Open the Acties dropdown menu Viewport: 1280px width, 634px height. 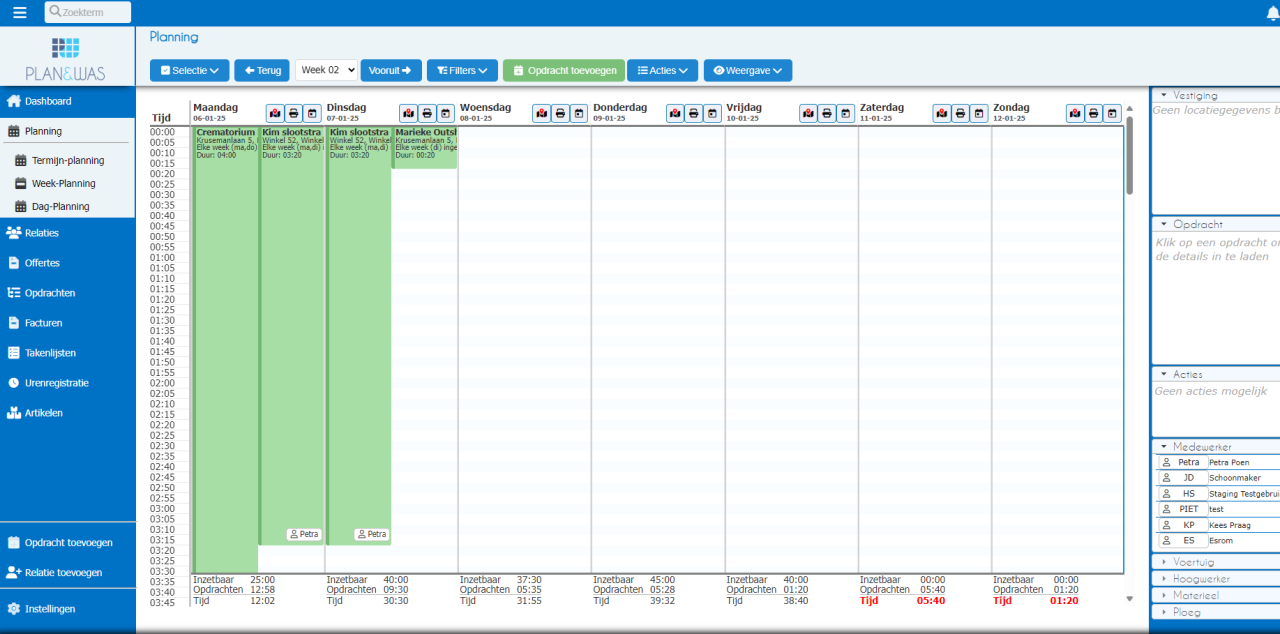click(x=663, y=70)
